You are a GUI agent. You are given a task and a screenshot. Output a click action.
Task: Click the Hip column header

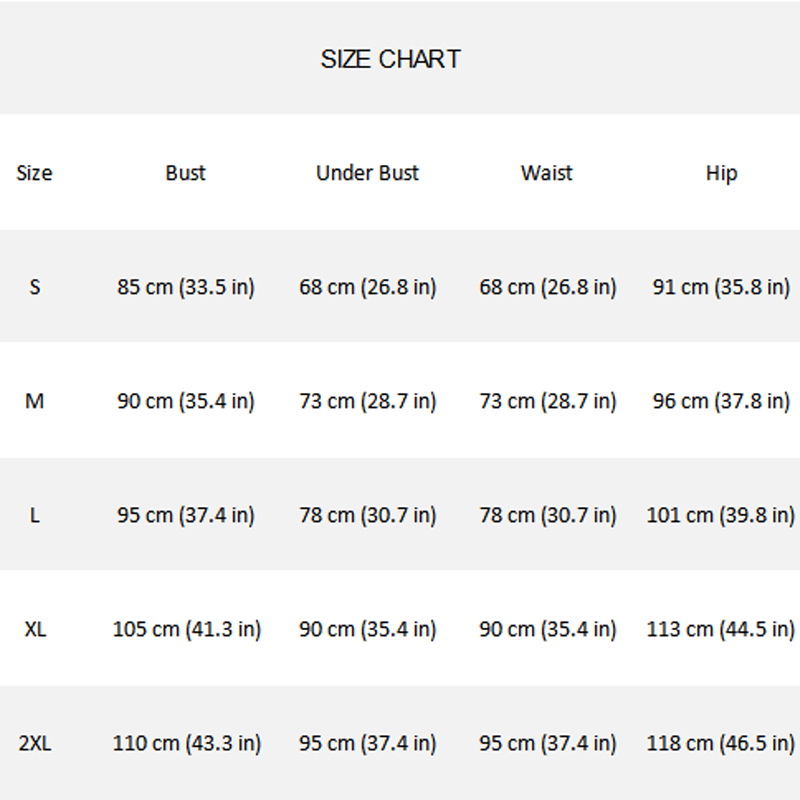point(721,173)
